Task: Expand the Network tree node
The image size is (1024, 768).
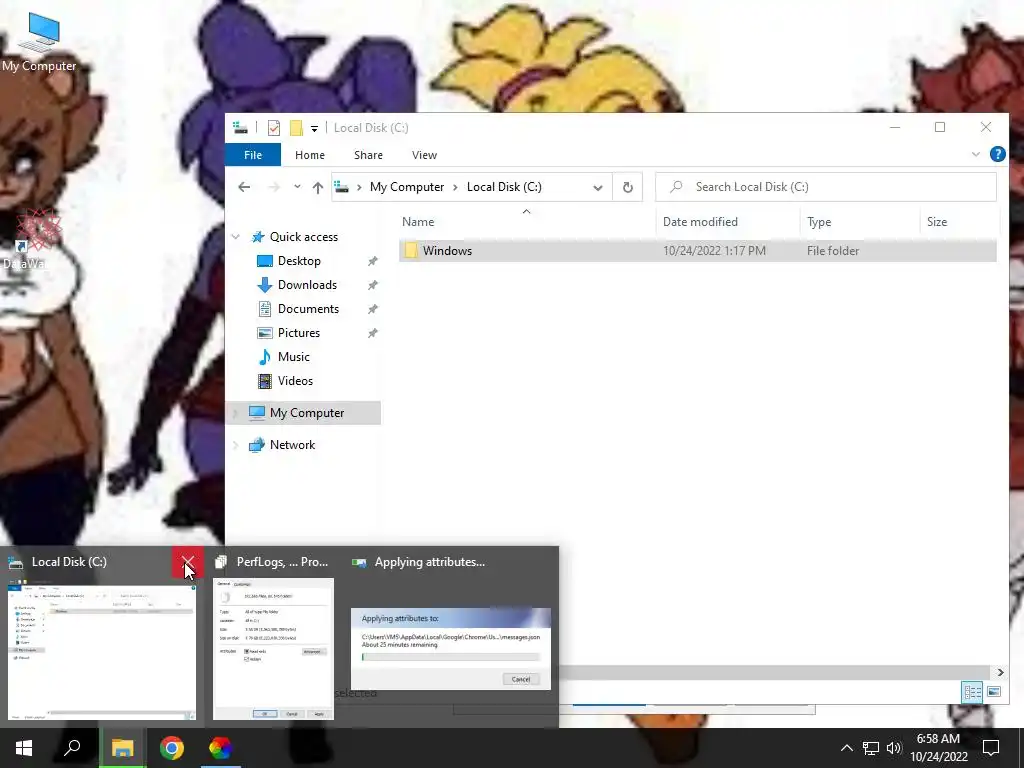Action: 236,445
